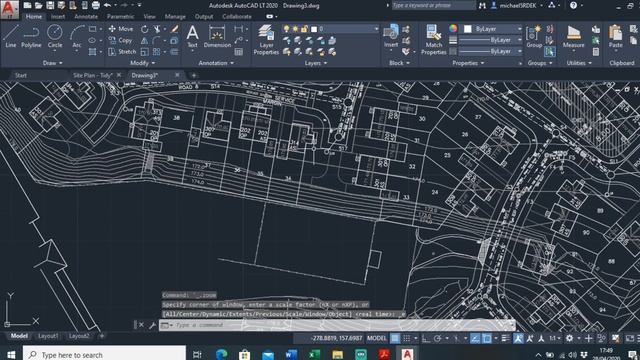Select the Line drawing tool
Image resolution: width=640 pixels, height=360 pixels.
(x=11, y=36)
